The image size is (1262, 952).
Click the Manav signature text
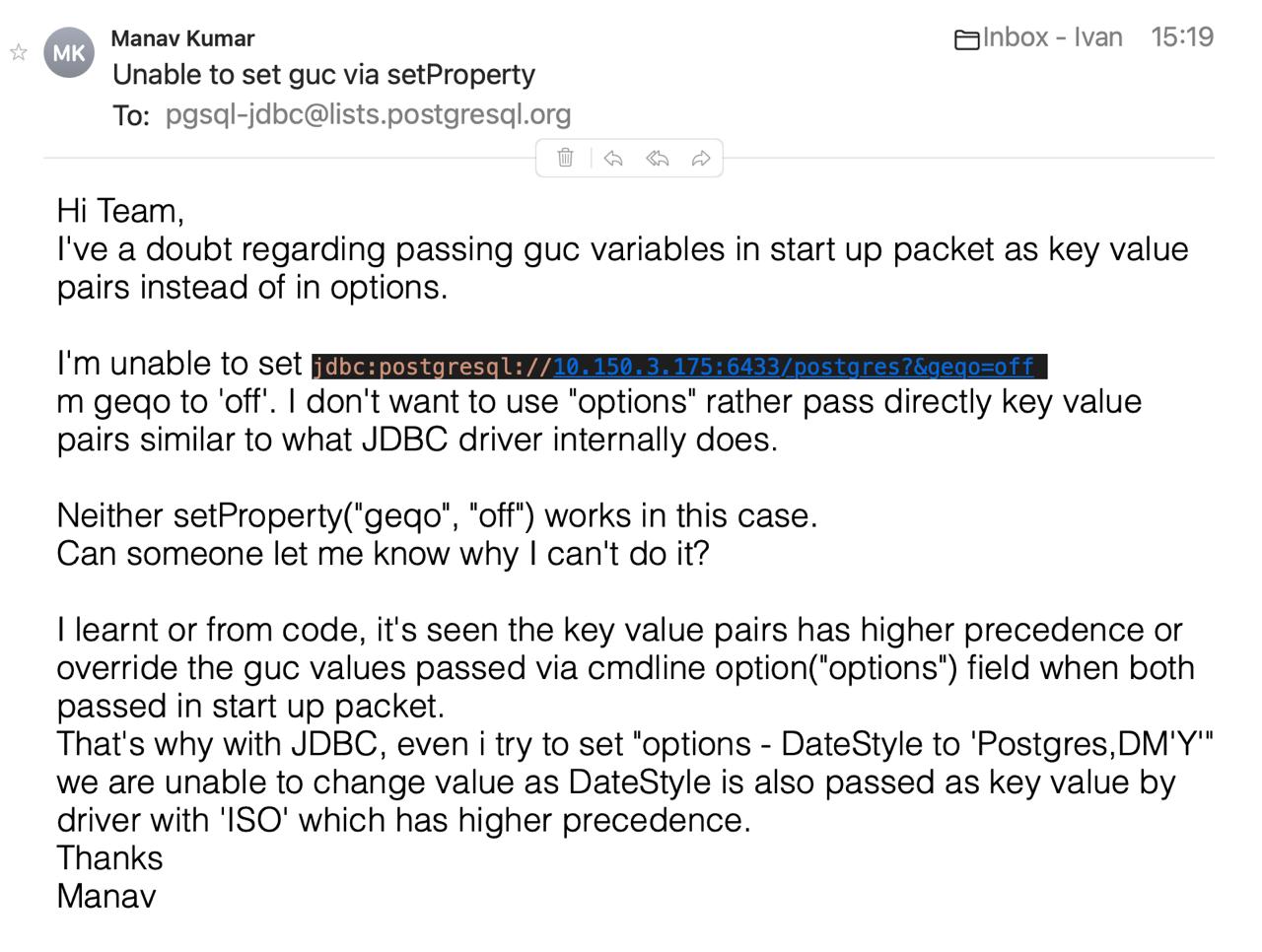coord(106,896)
